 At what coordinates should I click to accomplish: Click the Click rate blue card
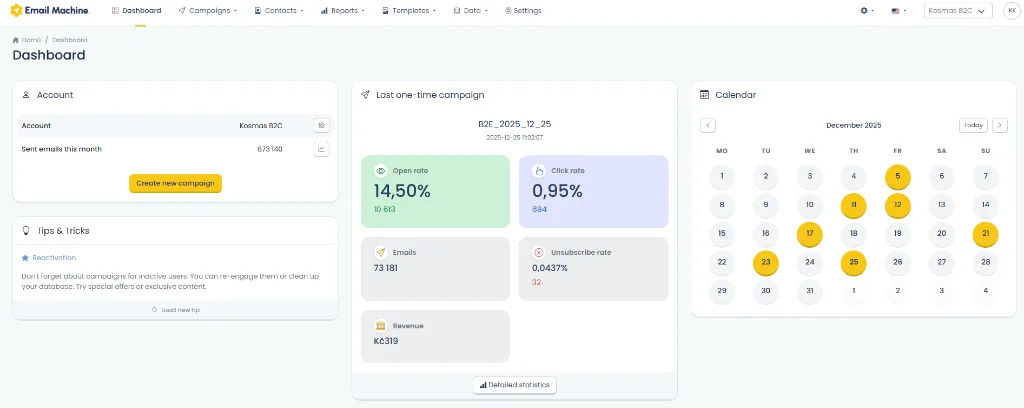coord(594,191)
